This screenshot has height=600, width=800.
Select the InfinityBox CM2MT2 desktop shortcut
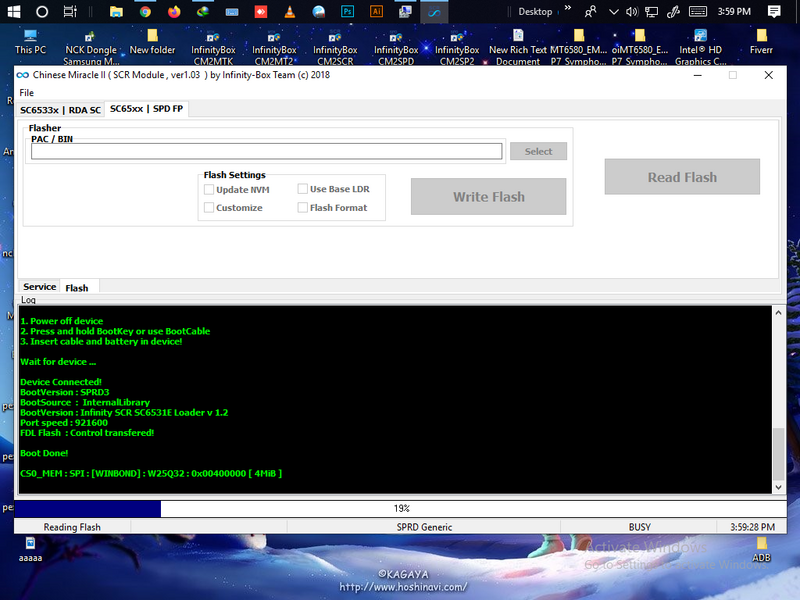(x=274, y=48)
